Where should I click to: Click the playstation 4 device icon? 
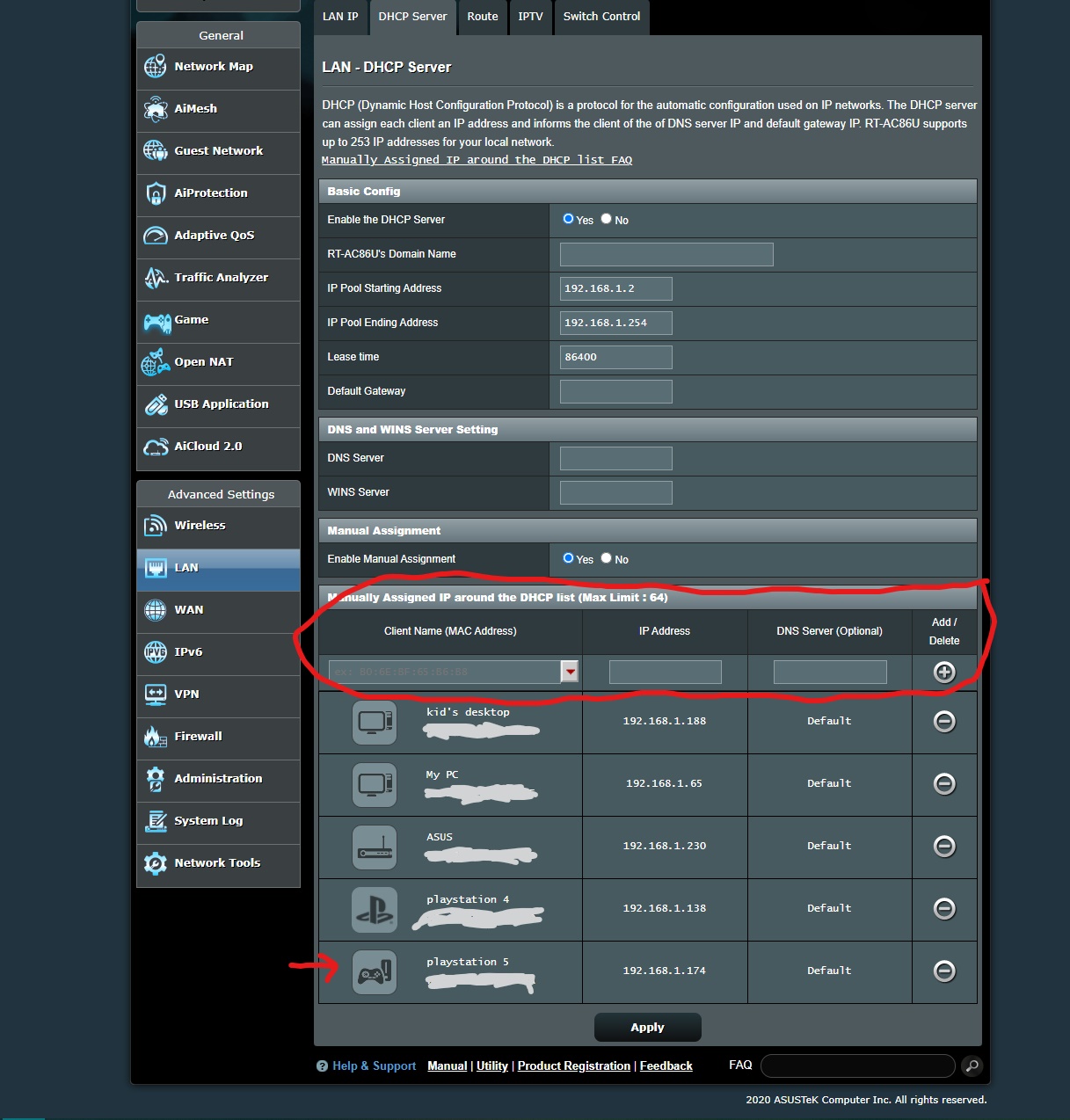(375, 910)
